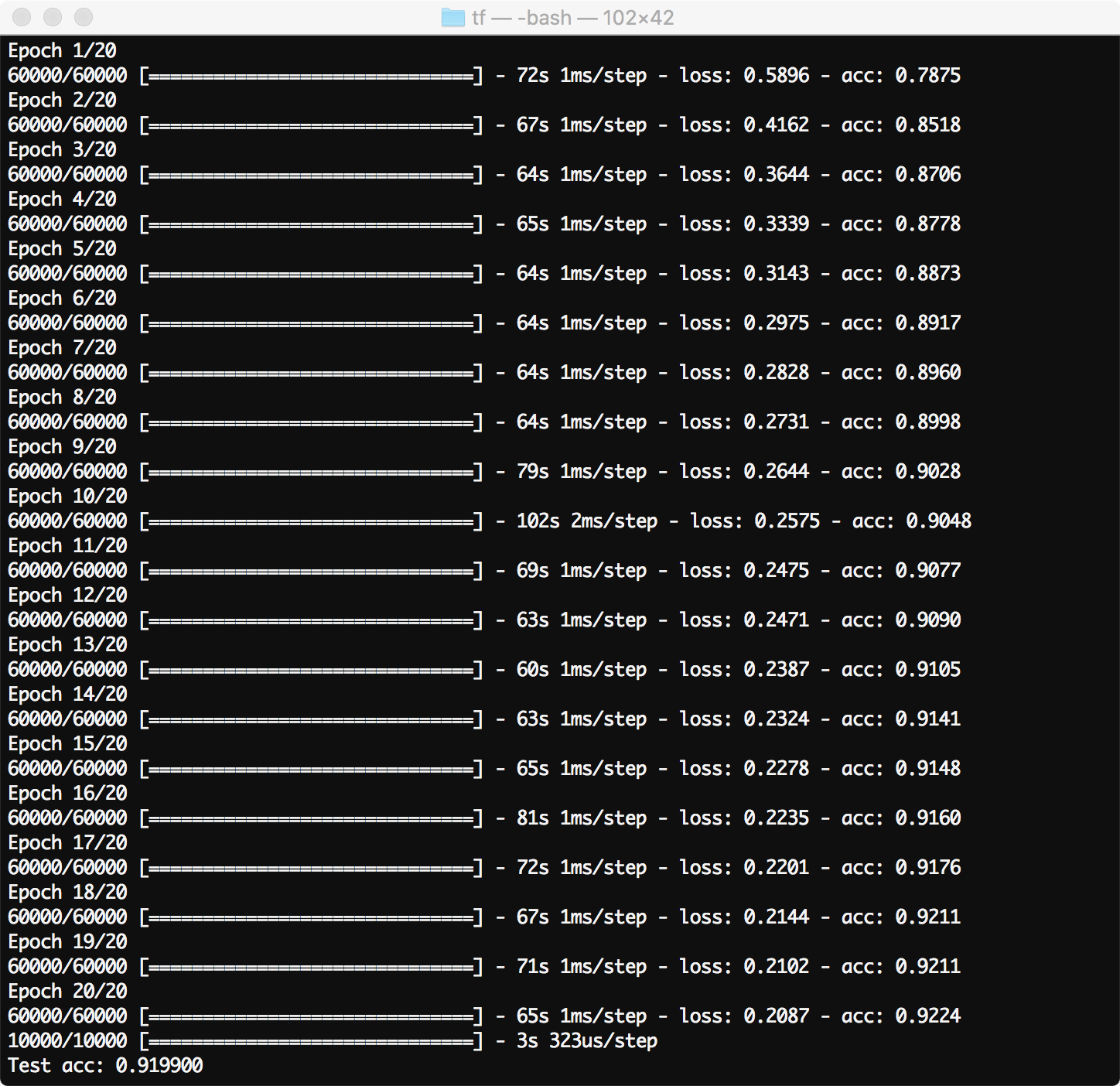The height and width of the screenshot is (1086, 1120).
Task: Click the 'Epoch 4/20' line
Action: pyautogui.click(x=62, y=200)
